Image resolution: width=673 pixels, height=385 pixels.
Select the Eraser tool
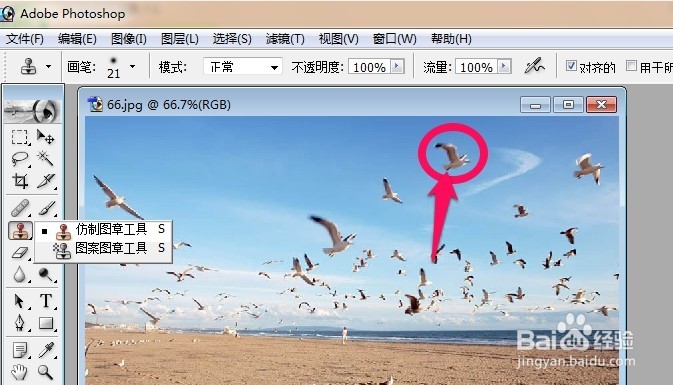click(x=19, y=253)
